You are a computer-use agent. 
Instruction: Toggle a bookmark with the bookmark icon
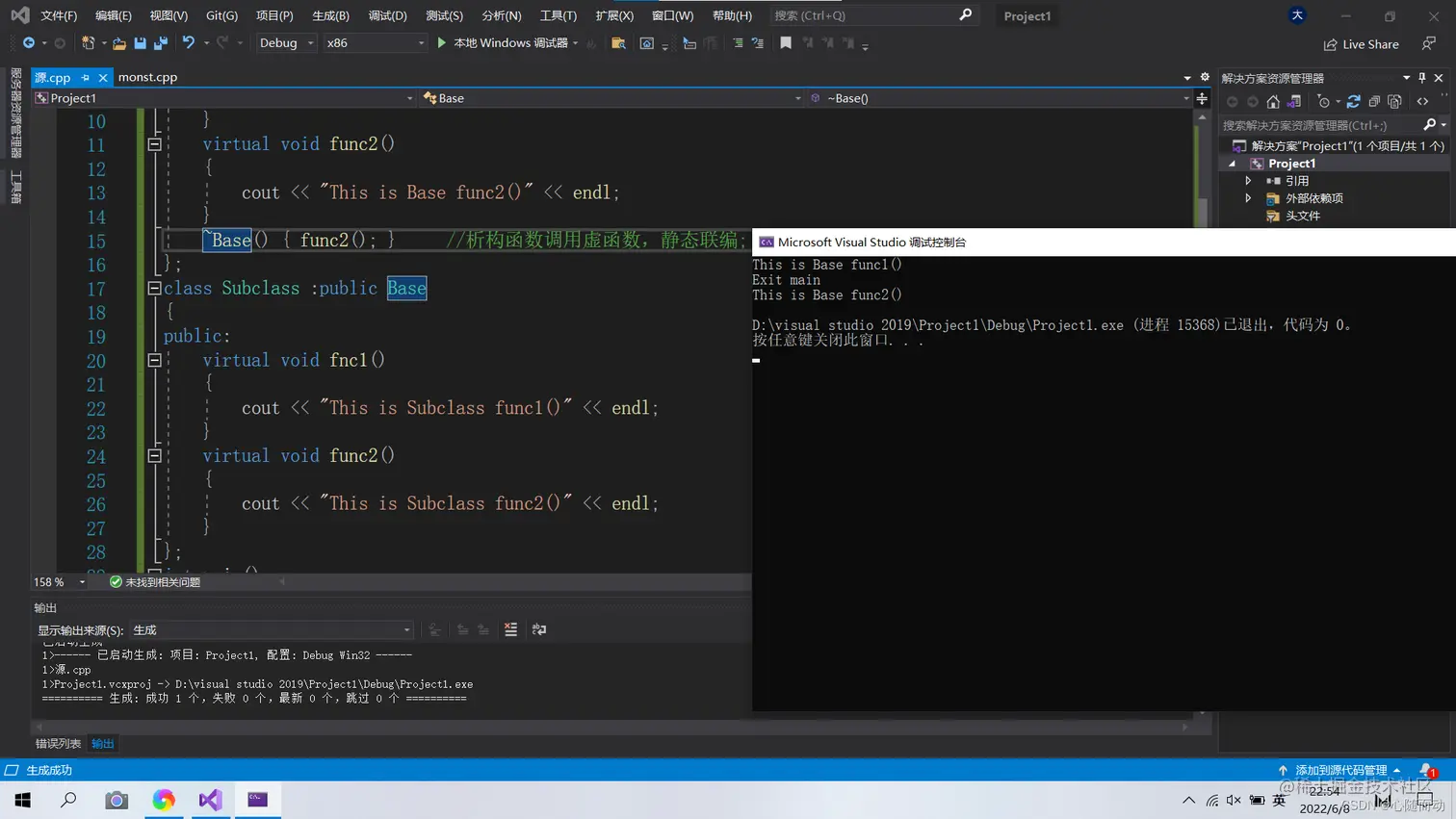coord(786,43)
